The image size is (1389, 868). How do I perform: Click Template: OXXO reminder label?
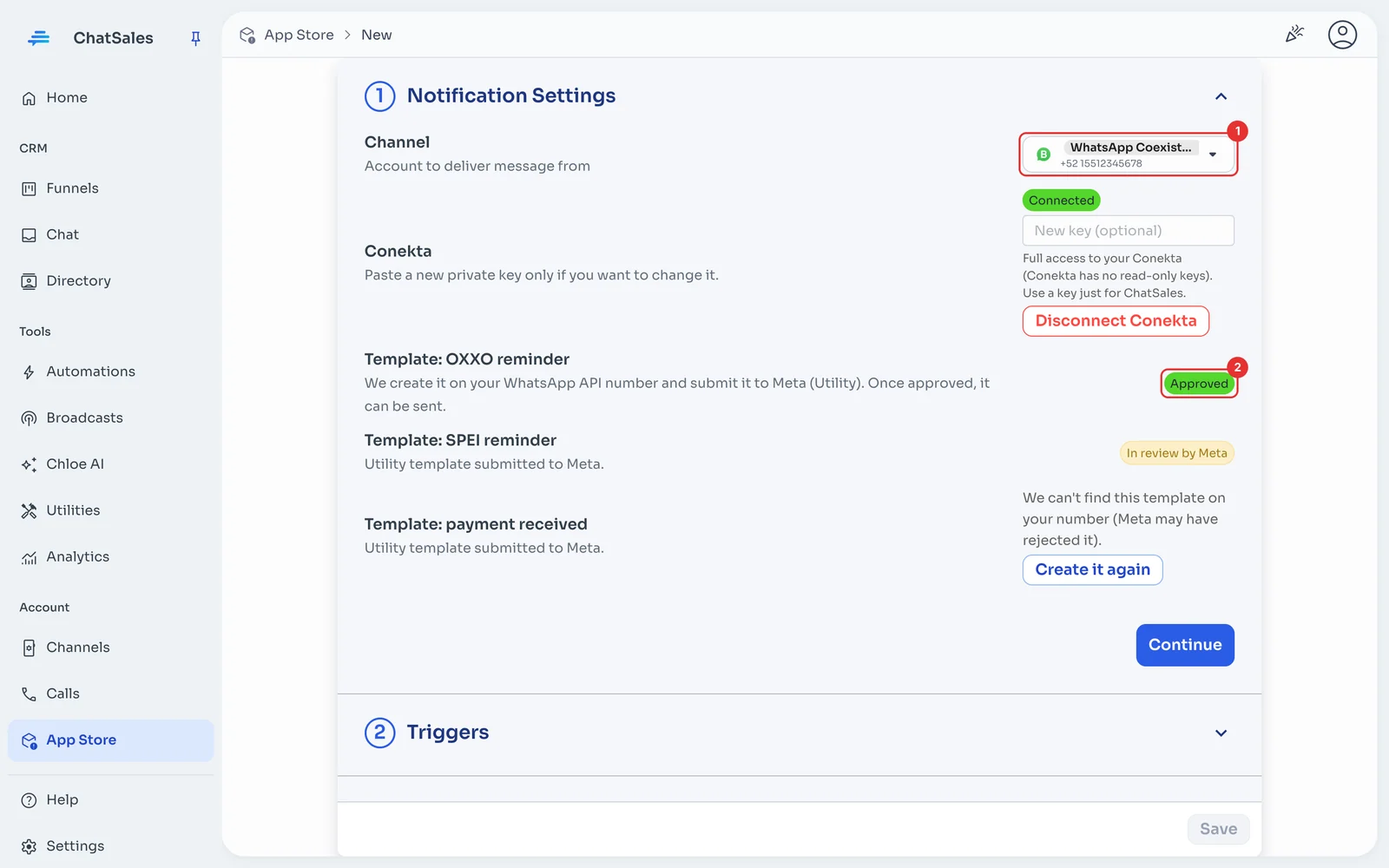[x=467, y=359]
